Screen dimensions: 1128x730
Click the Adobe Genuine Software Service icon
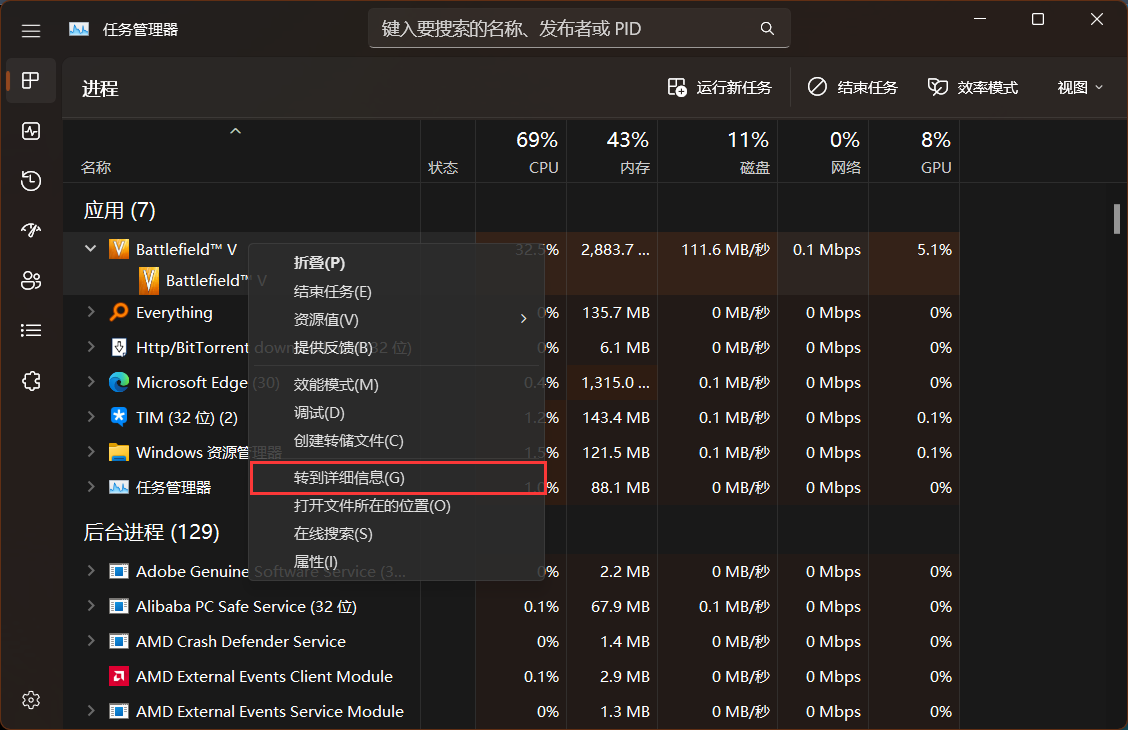119,571
